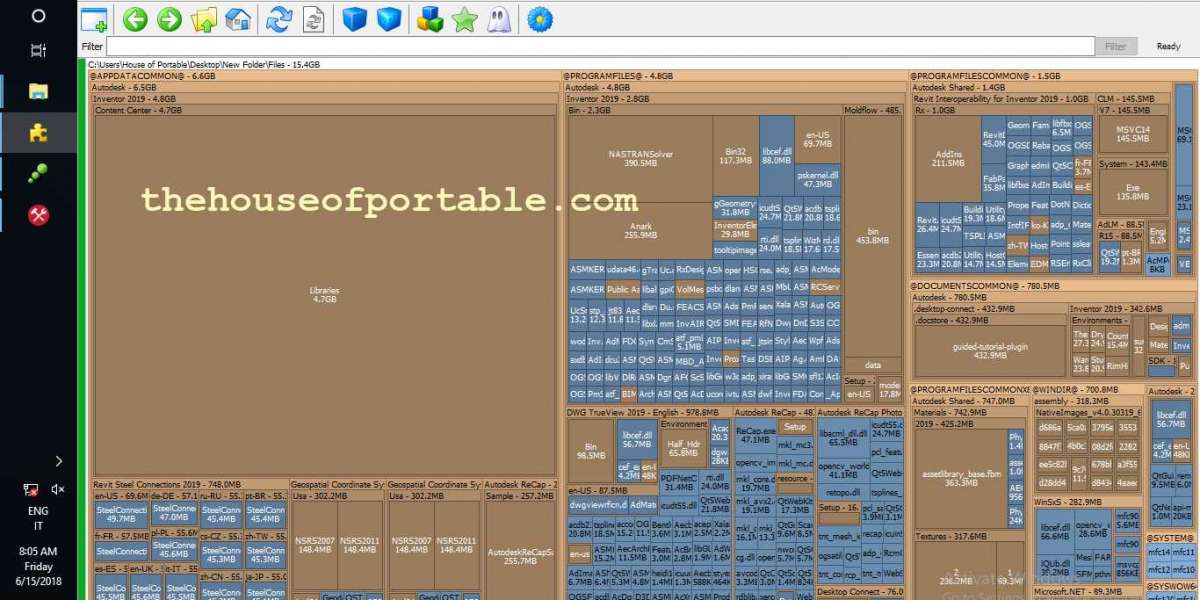Click the green Back arrow in the toolbar
The image size is (1200, 600).
coord(135,18)
